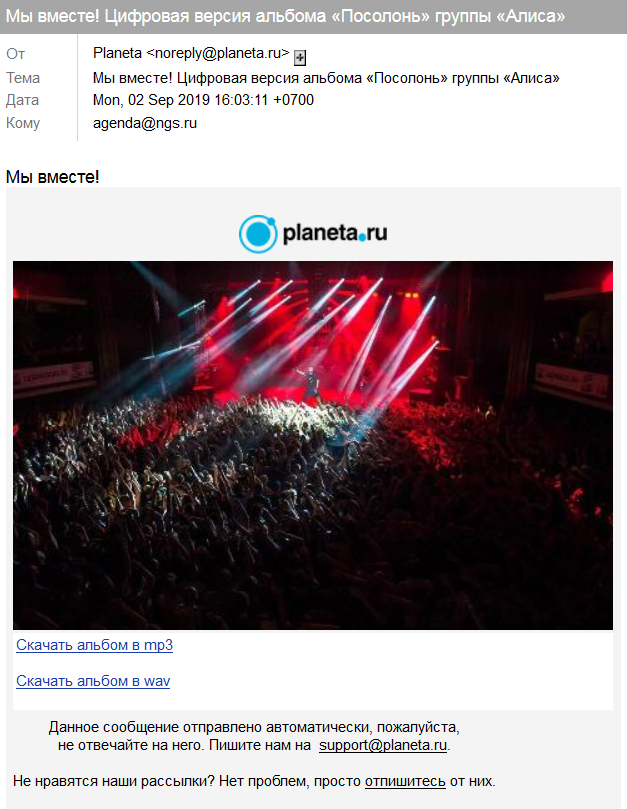Click the email title bar heading
This screenshot has width=627, height=809.
[x=285, y=17]
